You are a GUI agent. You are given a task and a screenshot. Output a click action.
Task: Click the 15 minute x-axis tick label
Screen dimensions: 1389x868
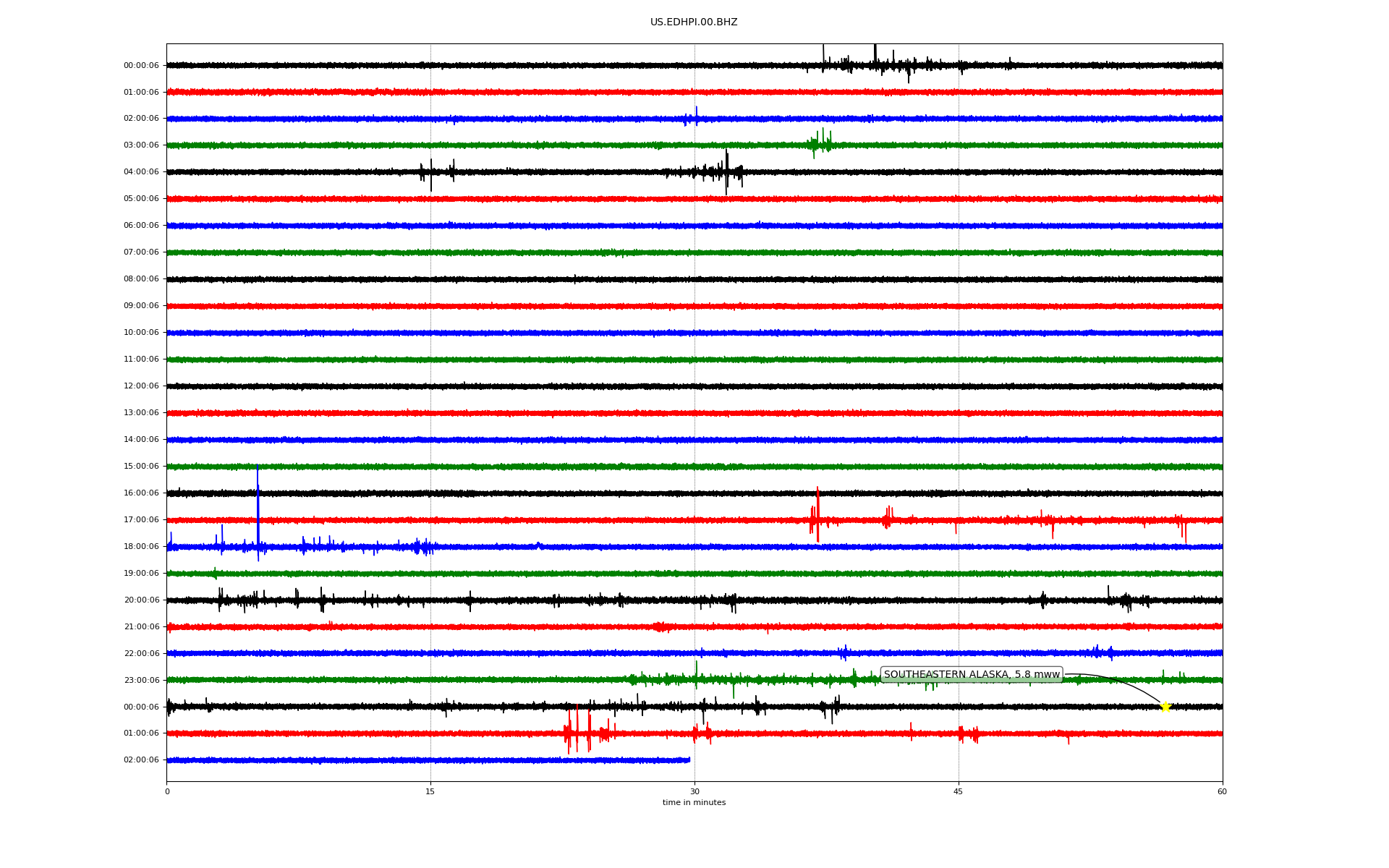pyautogui.click(x=430, y=791)
